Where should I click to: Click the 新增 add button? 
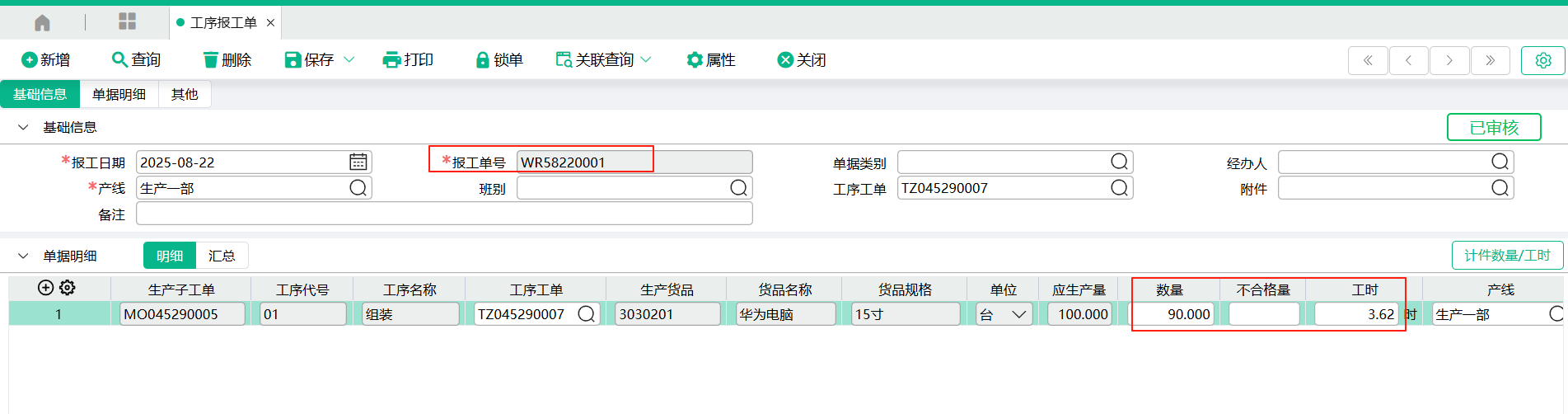tap(45, 60)
